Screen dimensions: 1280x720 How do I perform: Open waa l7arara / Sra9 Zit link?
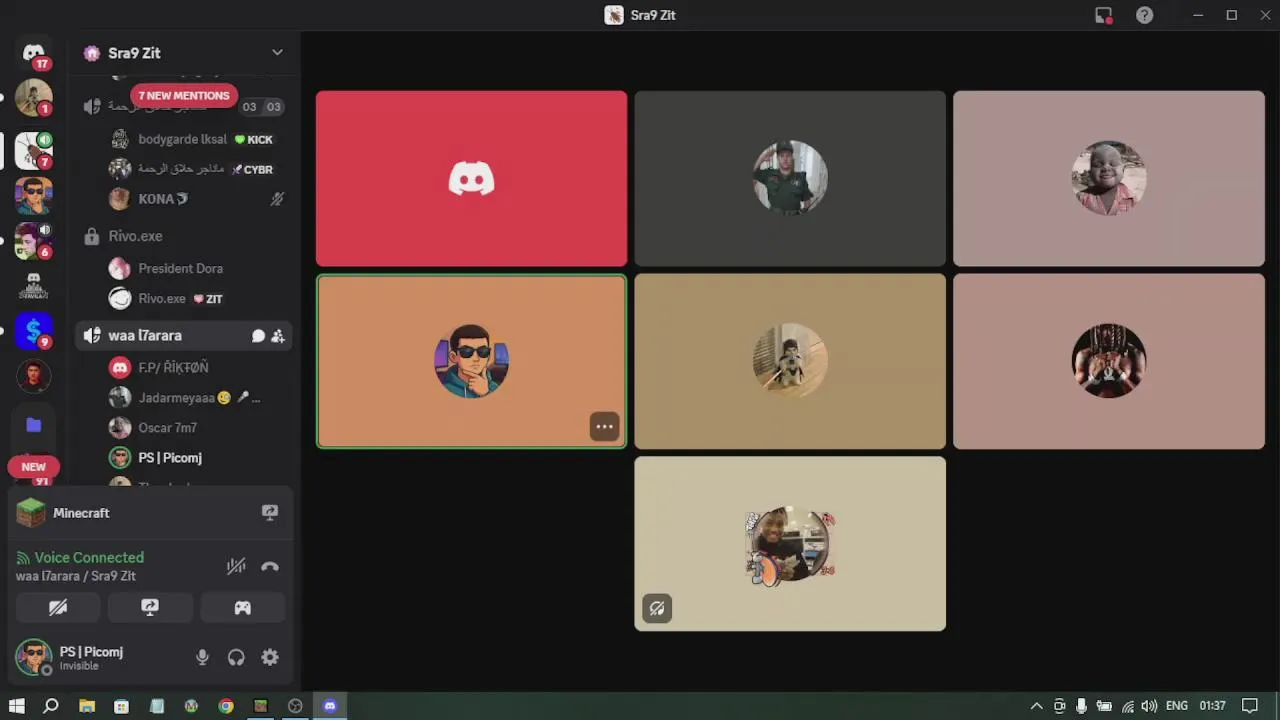(76, 577)
